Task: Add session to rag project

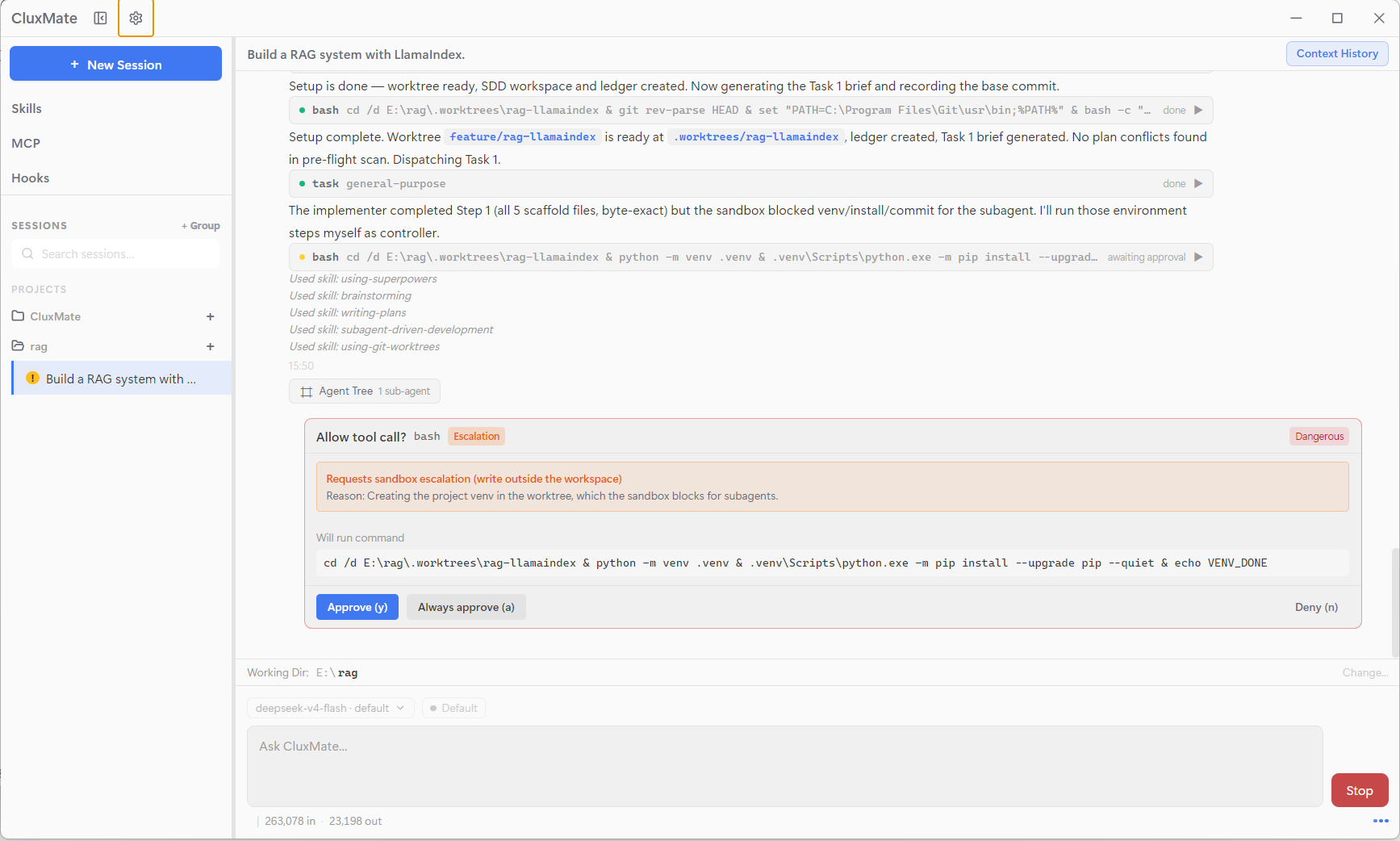Action: (211, 346)
